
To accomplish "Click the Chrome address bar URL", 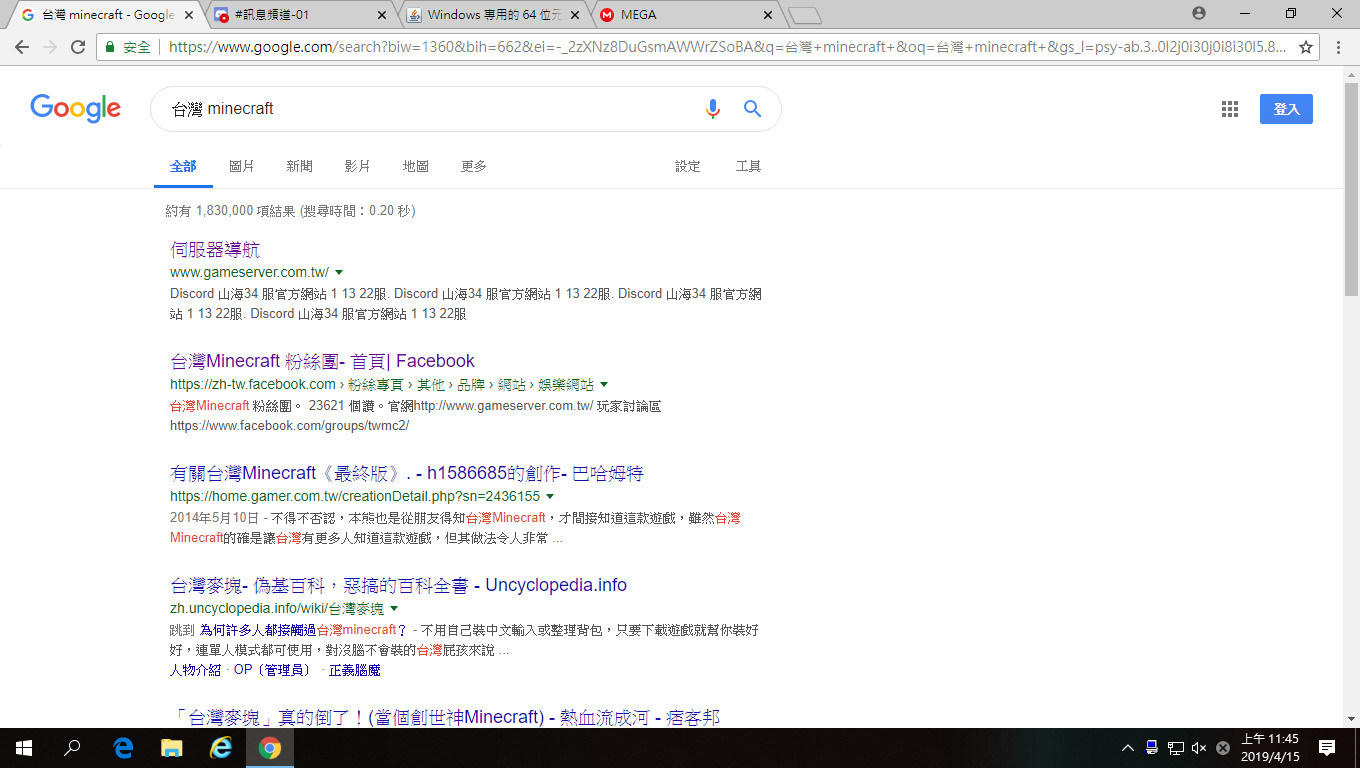I will click(728, 47).
